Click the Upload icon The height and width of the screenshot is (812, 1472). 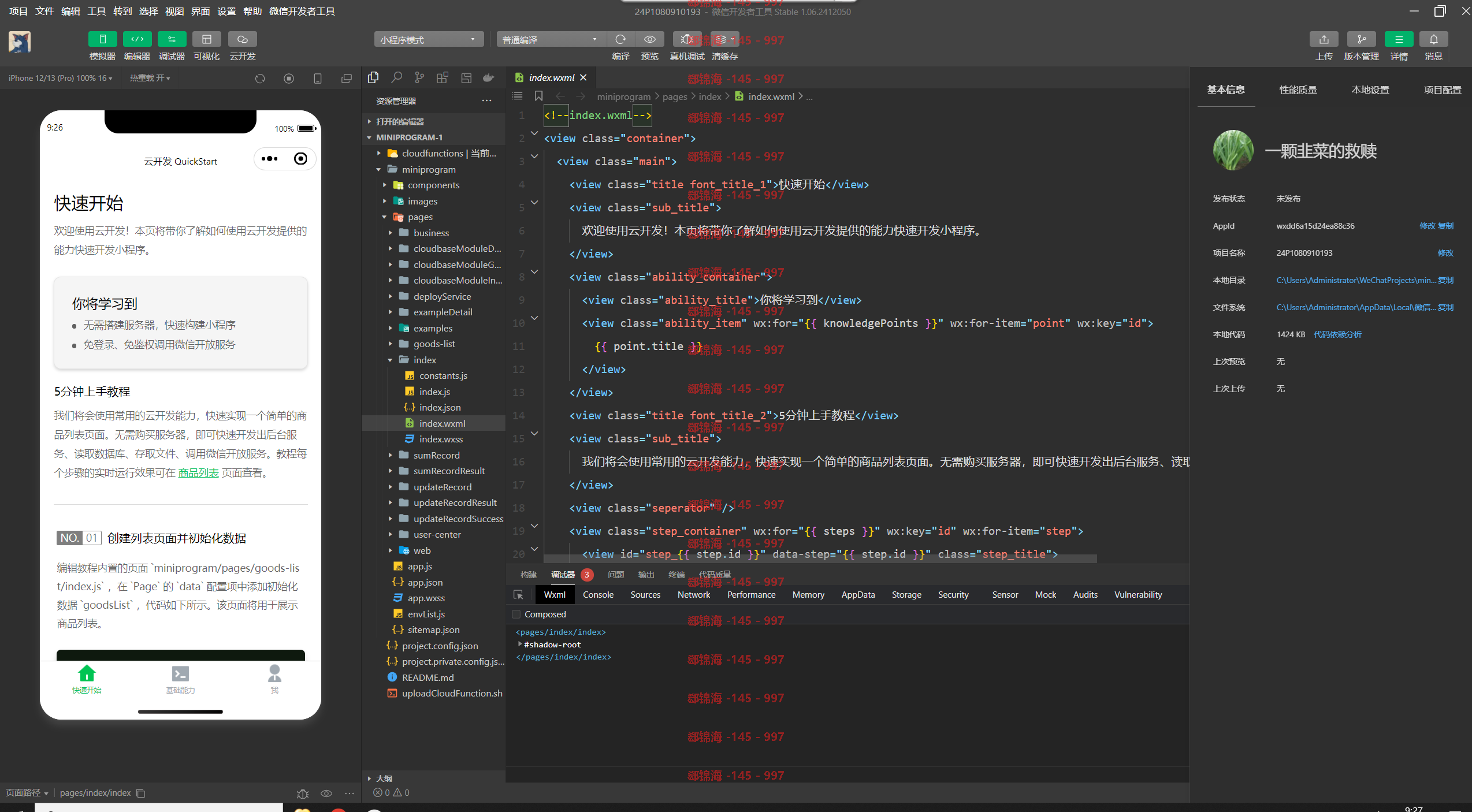(x=1324, y=39)
